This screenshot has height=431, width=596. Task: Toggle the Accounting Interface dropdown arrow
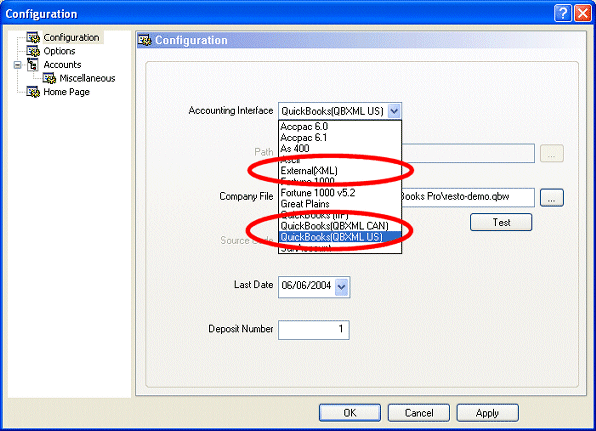[394, 111]
